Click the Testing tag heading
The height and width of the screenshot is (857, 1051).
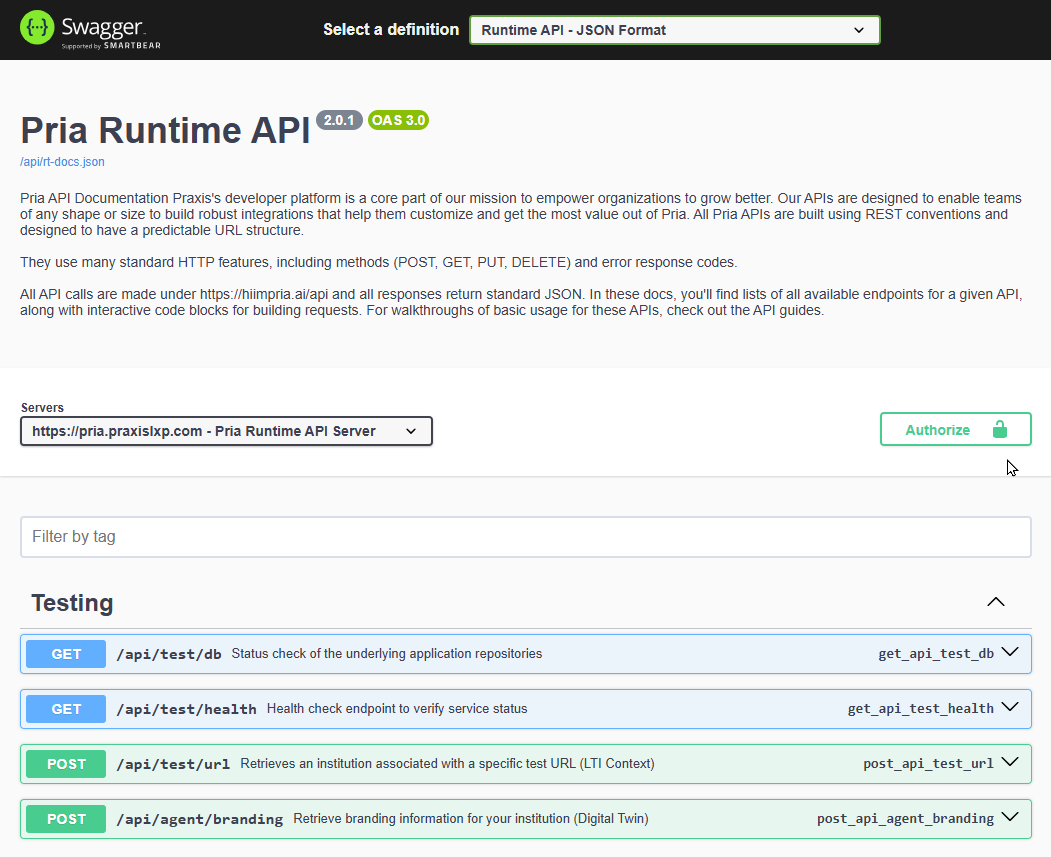[72, 603]
